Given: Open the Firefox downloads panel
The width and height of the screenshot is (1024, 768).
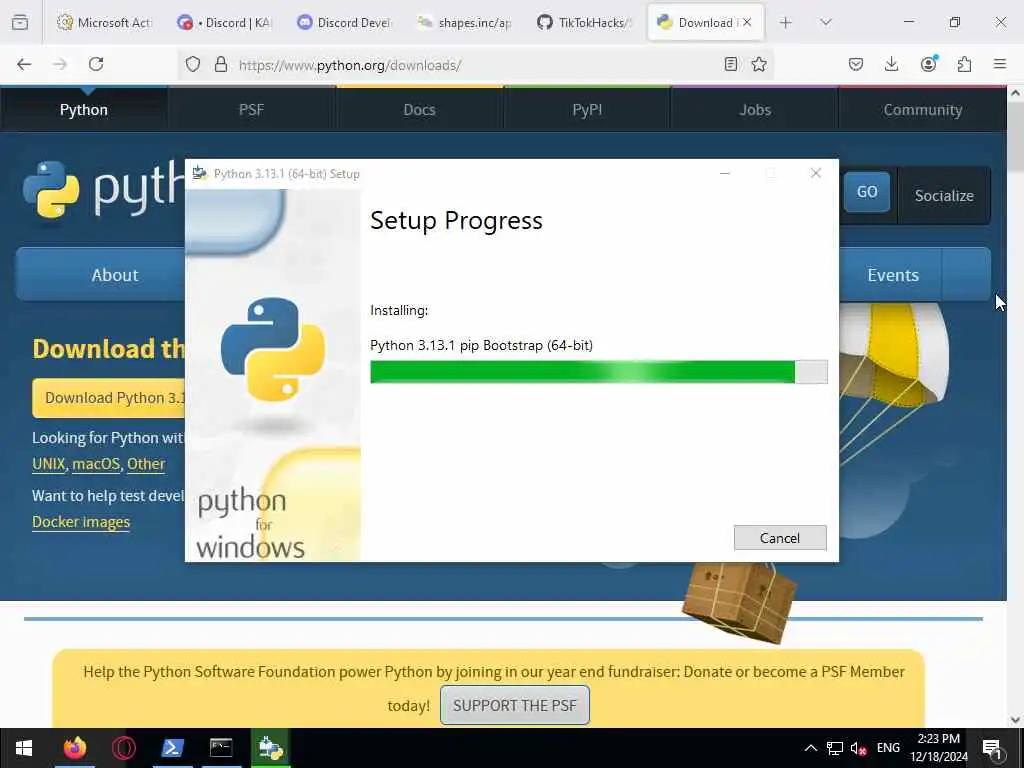Looking at the screenshot, I should point(891,64).
